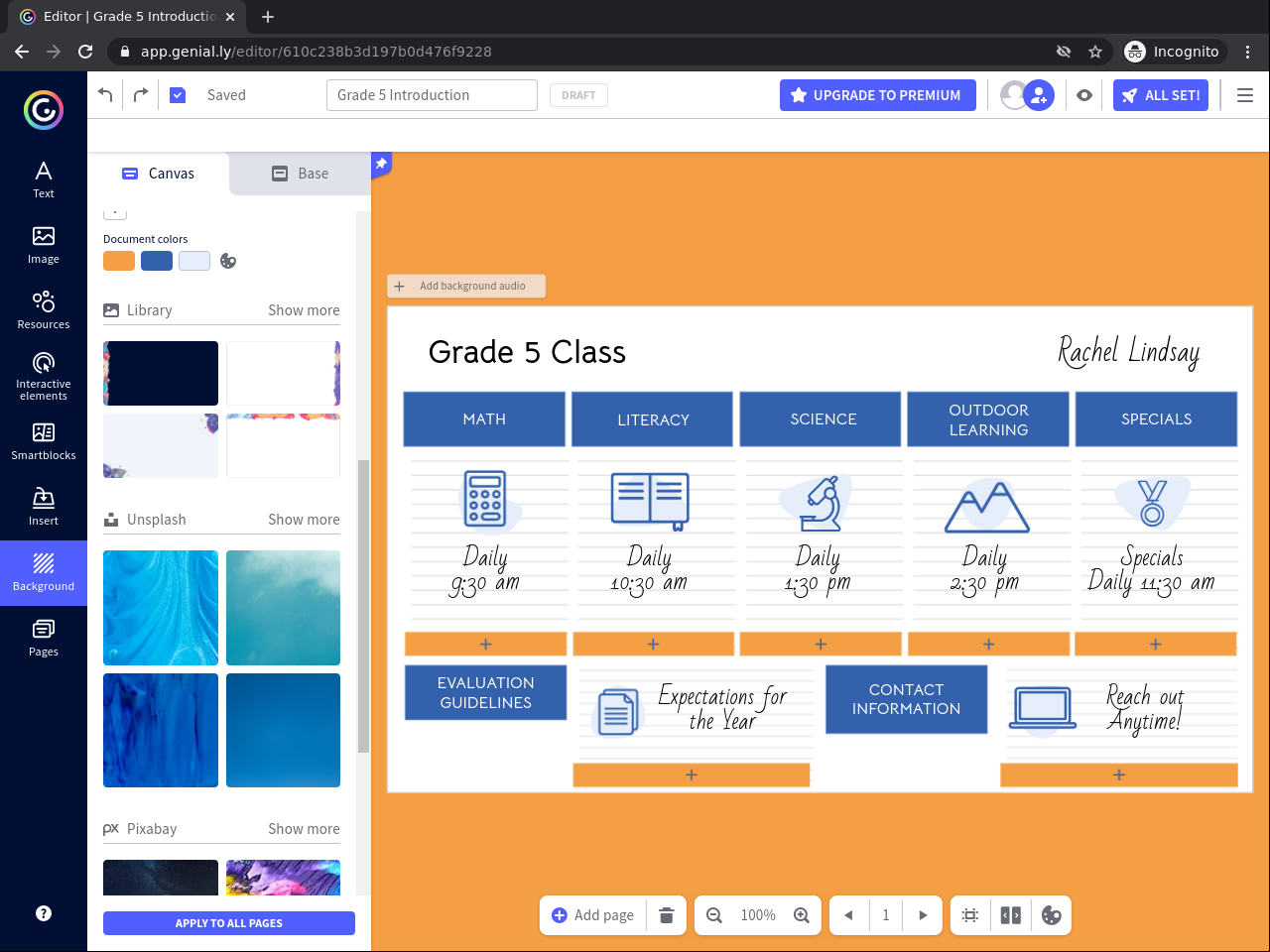Click the Genially logo
Image resolution: width=1270 pixels, height=952 pixels.
44,110
